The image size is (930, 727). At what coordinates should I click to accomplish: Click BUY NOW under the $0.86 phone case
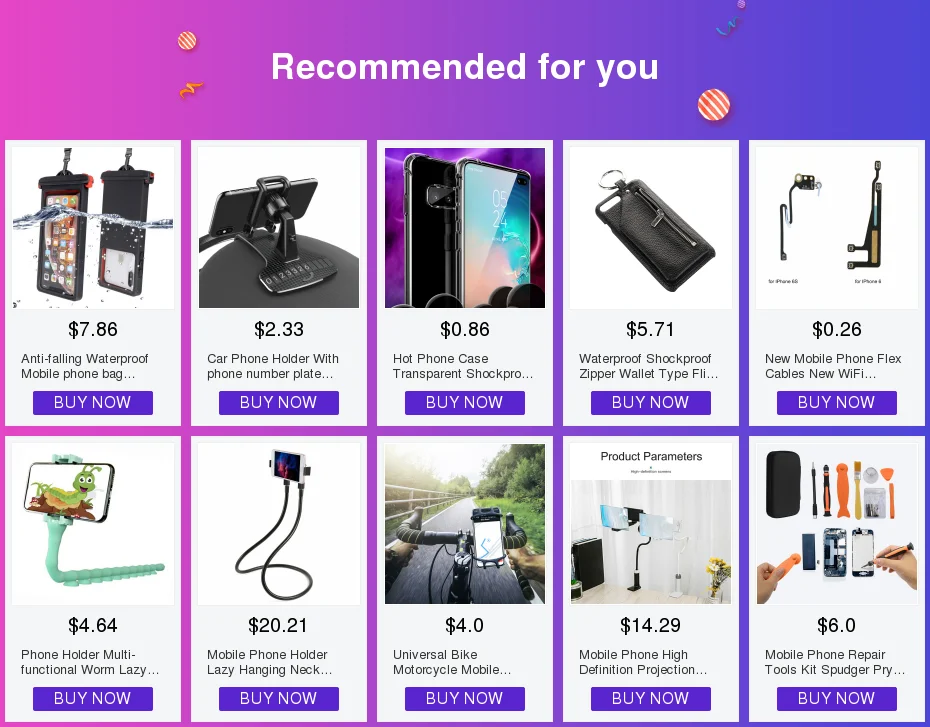pos(465,403)
